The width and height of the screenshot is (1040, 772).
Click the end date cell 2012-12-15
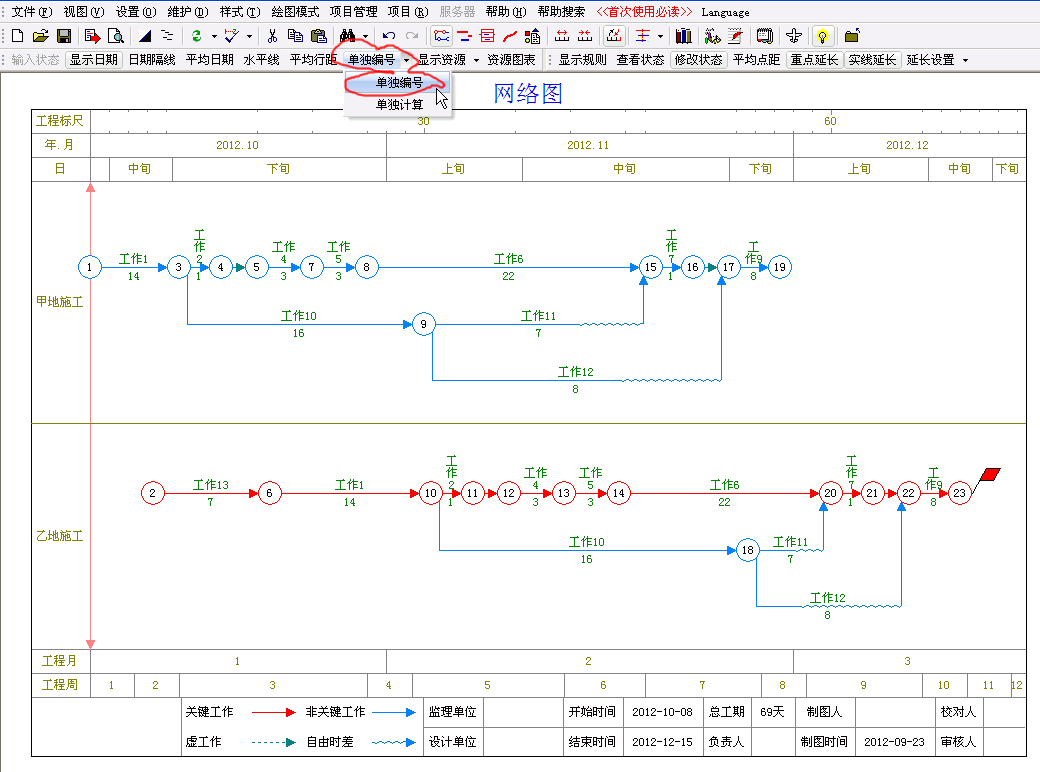pyautogui.click(x=662, y=741)
